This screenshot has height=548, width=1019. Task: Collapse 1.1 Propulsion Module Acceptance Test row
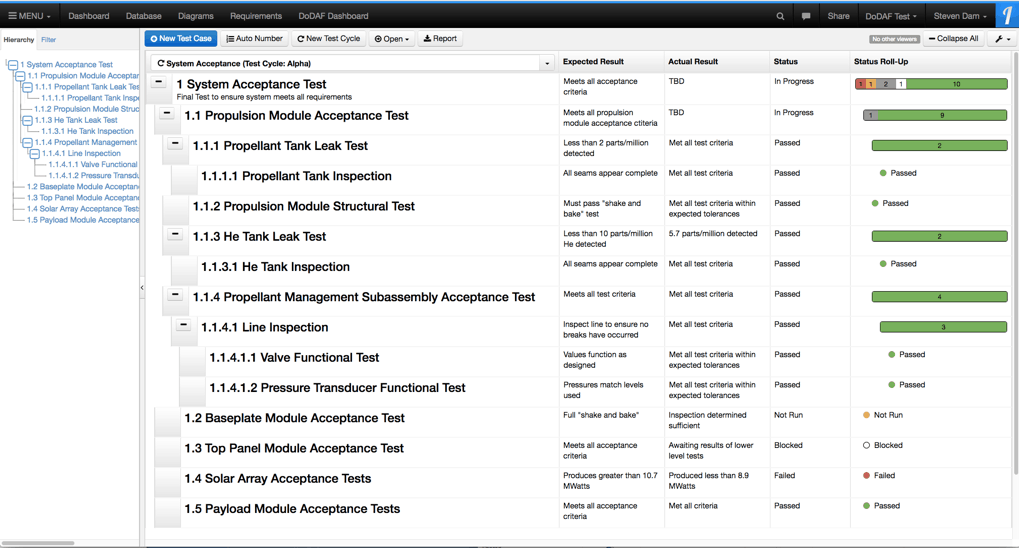[167, 113]
